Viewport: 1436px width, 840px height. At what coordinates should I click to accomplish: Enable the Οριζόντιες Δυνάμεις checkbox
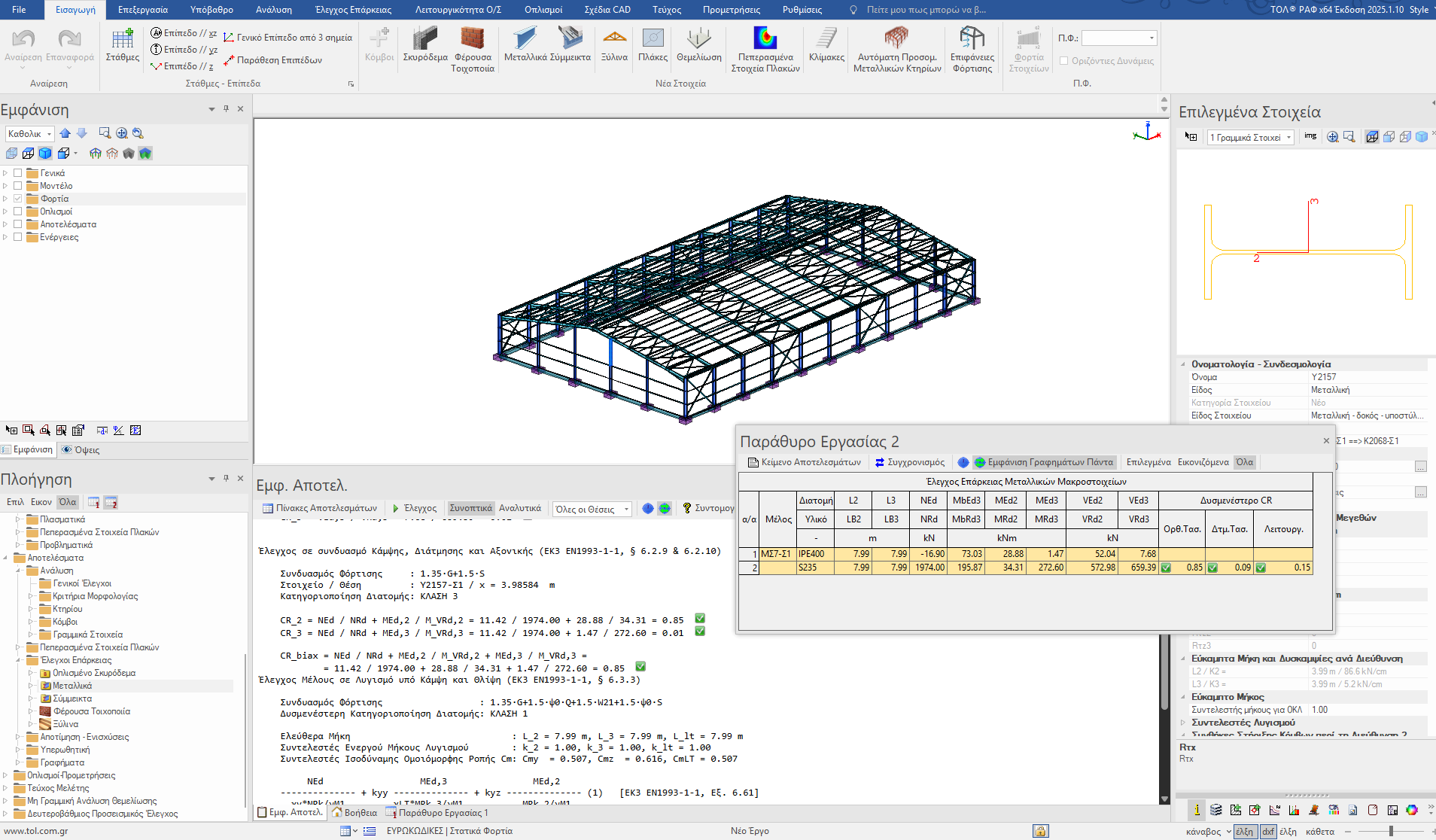click(1063, 61)
